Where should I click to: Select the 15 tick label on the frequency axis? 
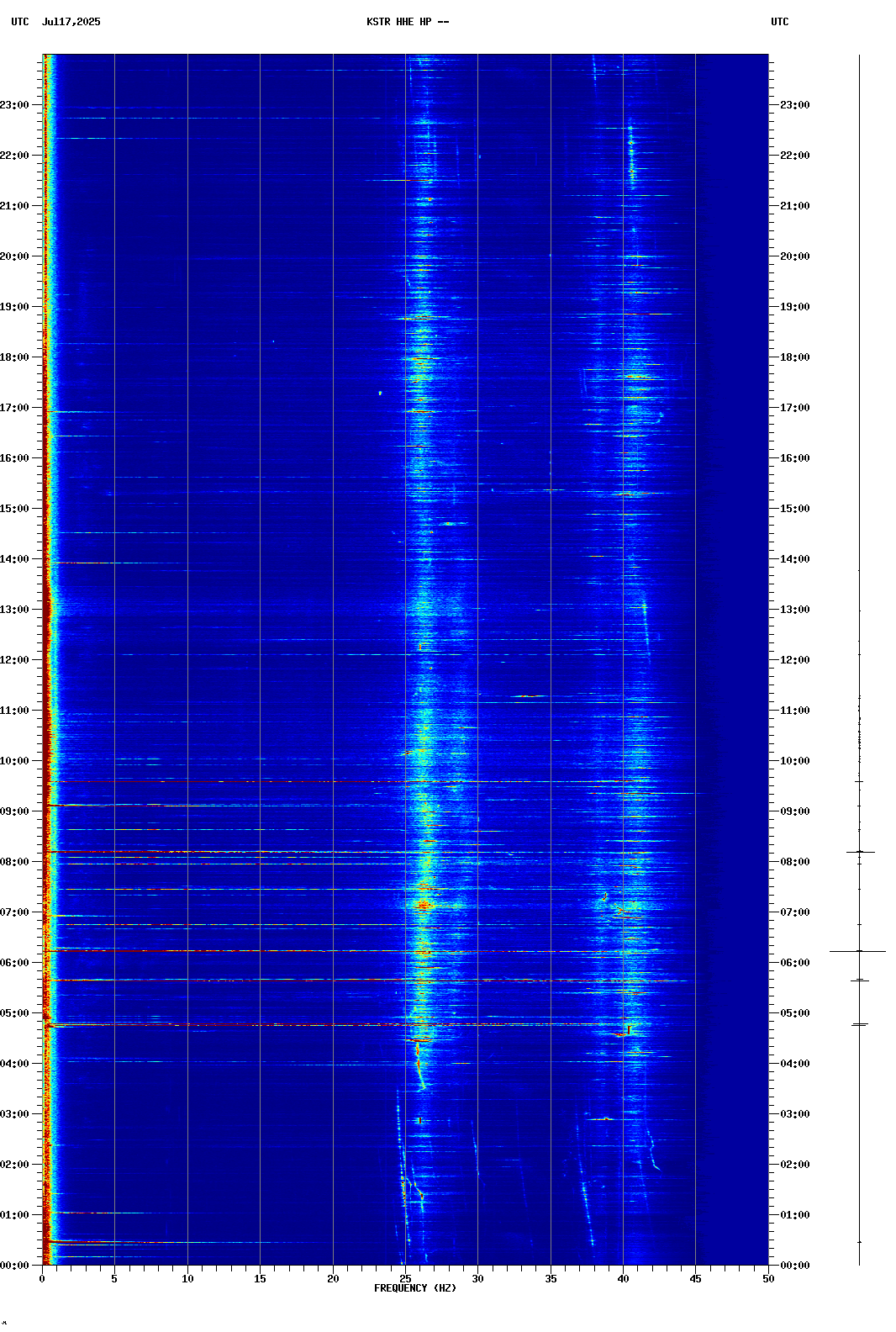[260, 1279]
